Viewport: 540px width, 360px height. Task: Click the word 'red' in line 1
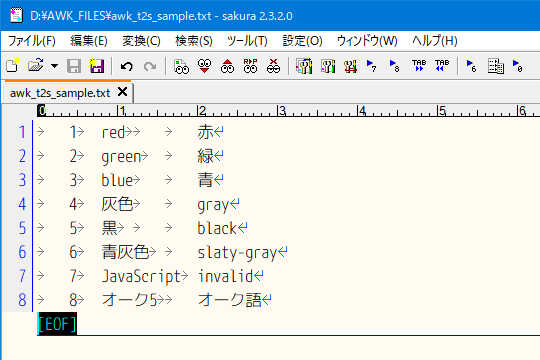[x=113, y=132]
